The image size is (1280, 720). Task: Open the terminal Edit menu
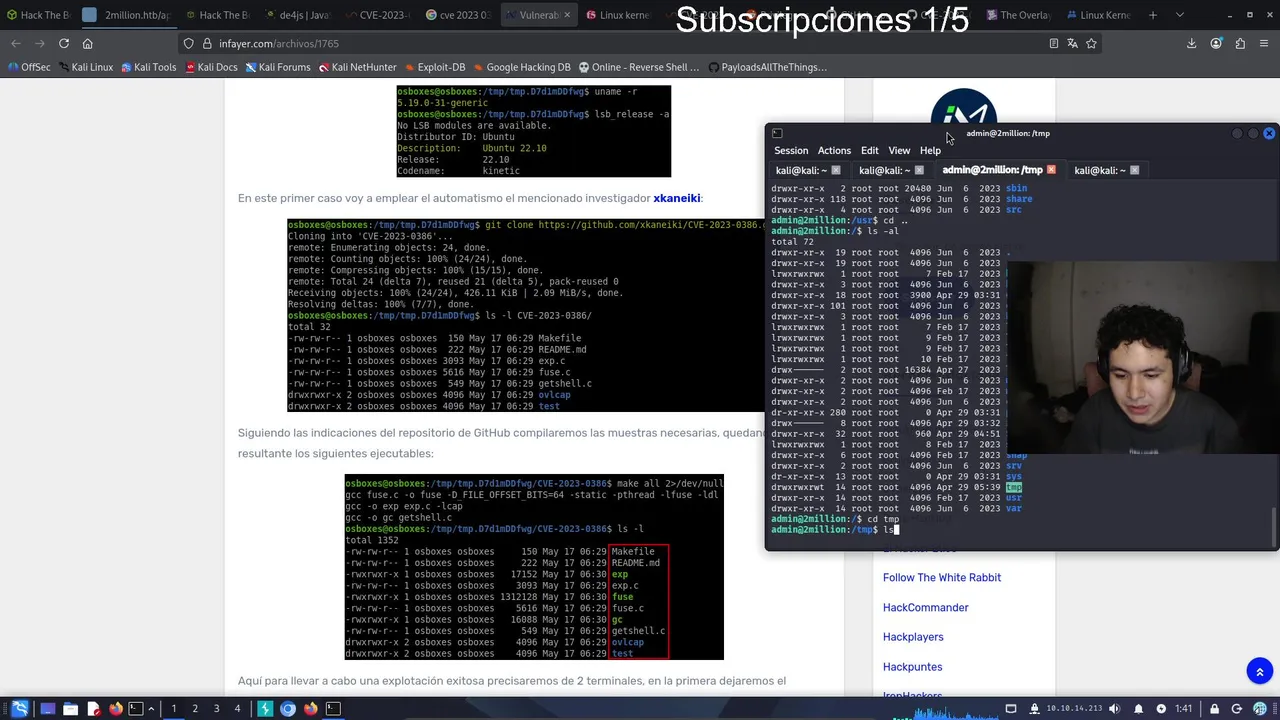click(x=870, y=150)
